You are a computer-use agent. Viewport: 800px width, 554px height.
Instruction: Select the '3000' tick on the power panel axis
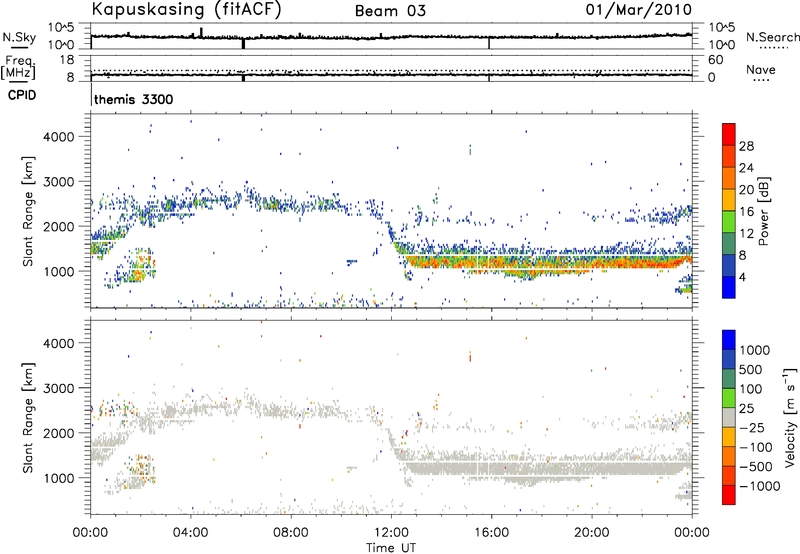59,182
